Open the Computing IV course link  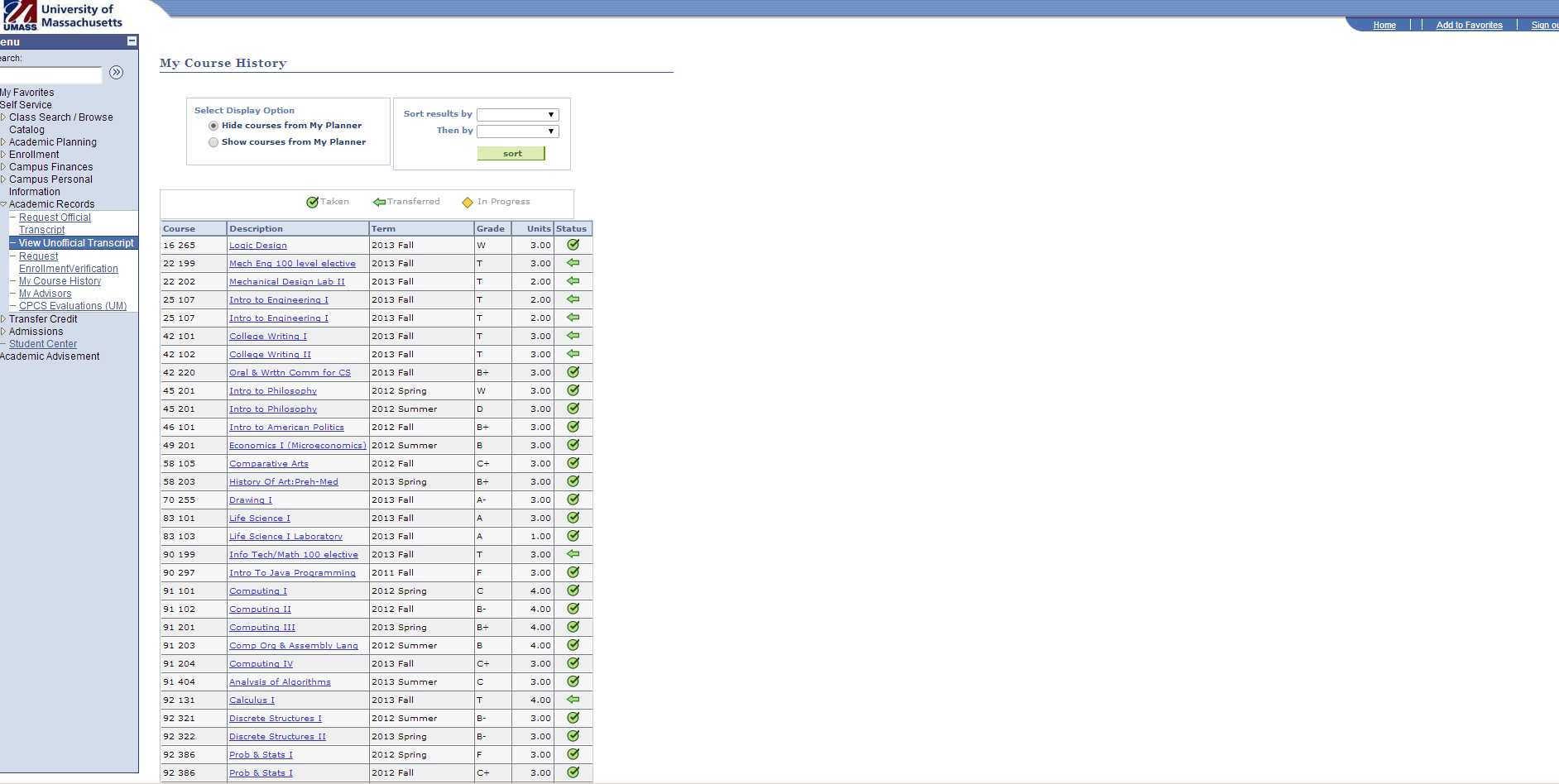261,664
